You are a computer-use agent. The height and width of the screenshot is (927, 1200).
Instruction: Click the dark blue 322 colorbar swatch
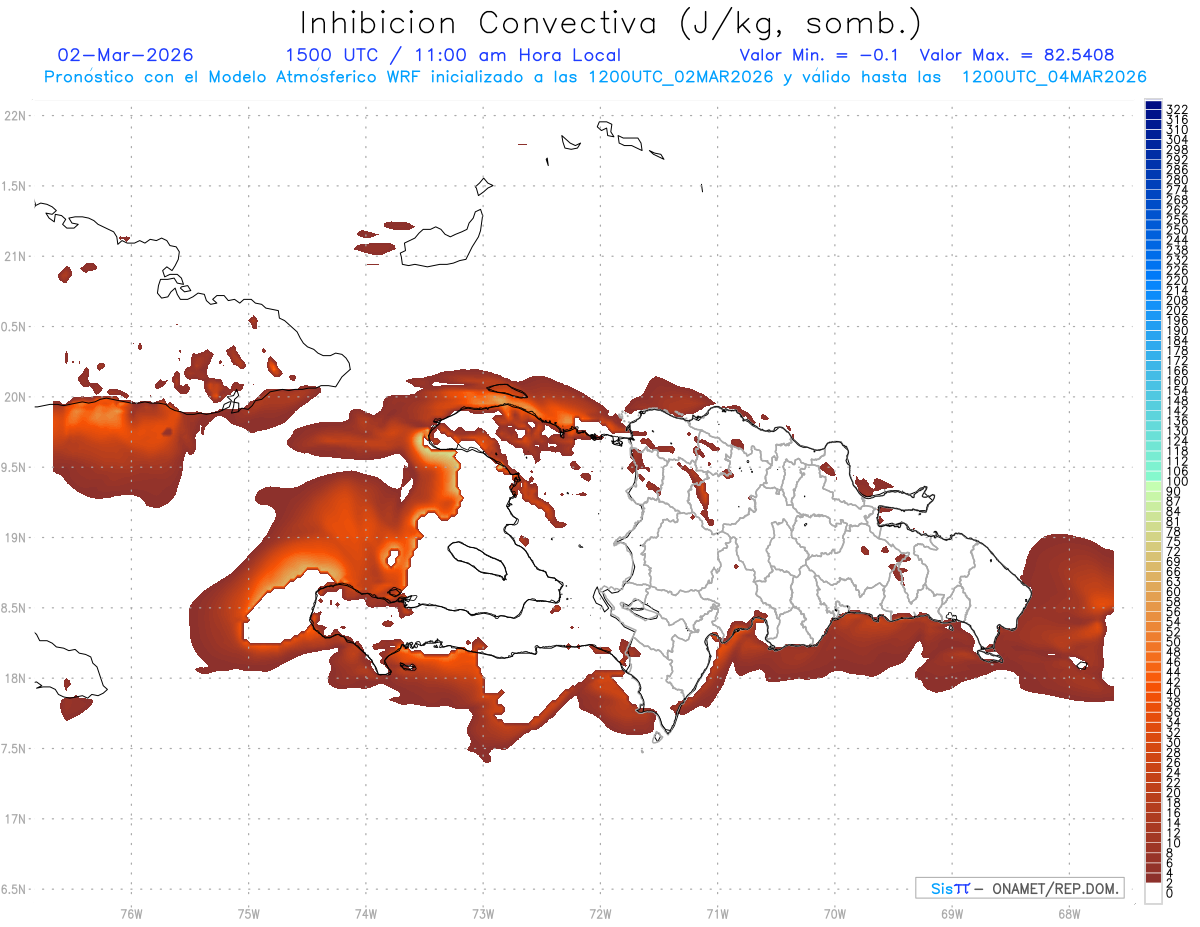[x=1153, y=105]
